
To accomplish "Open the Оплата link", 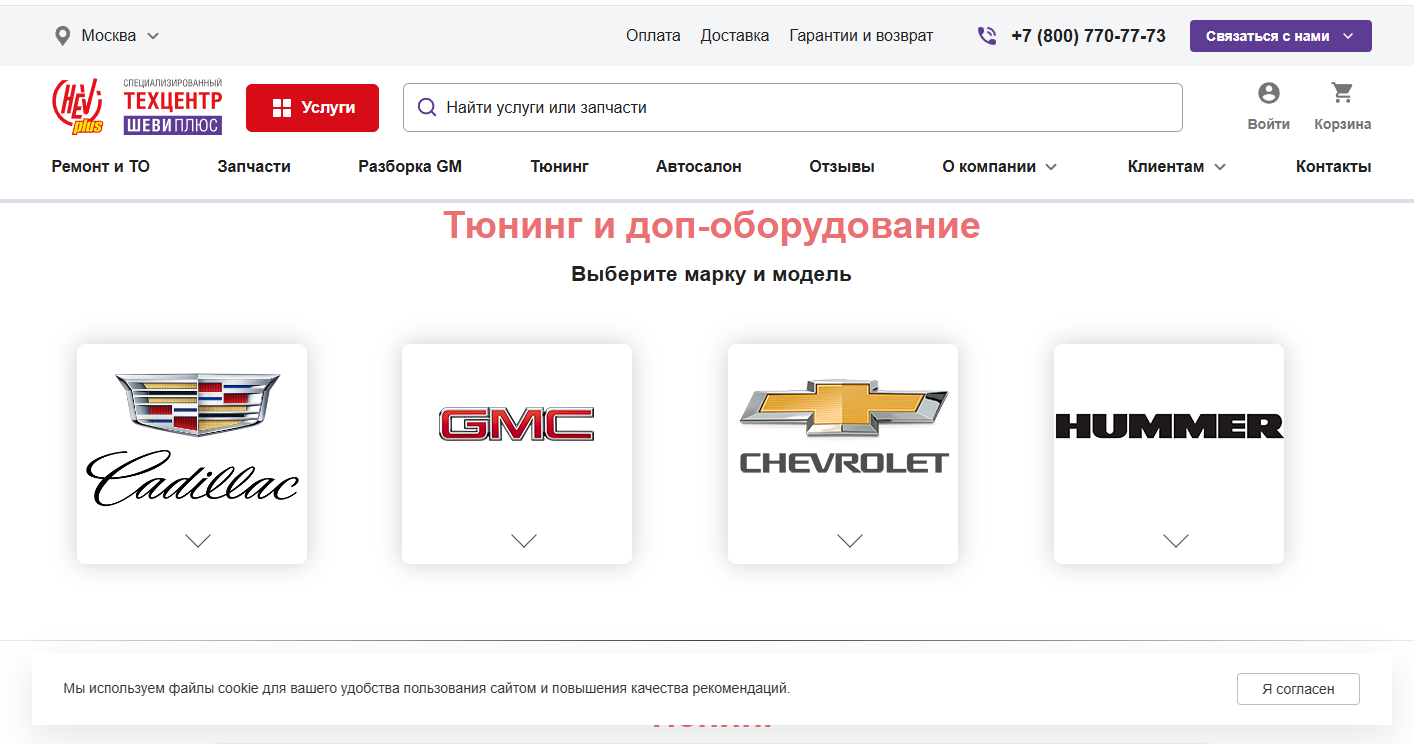I will 653,36.
